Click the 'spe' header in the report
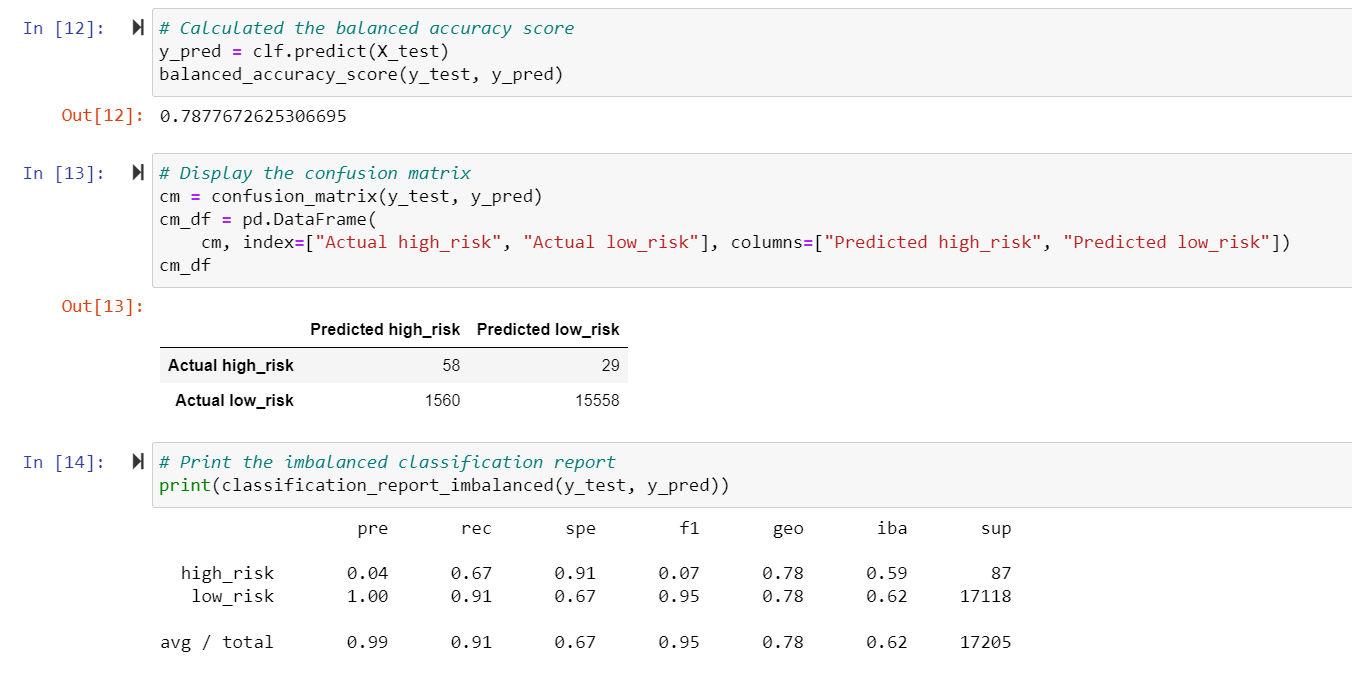This screenshot has height=700, width=1352. click(x=581, y=528)
